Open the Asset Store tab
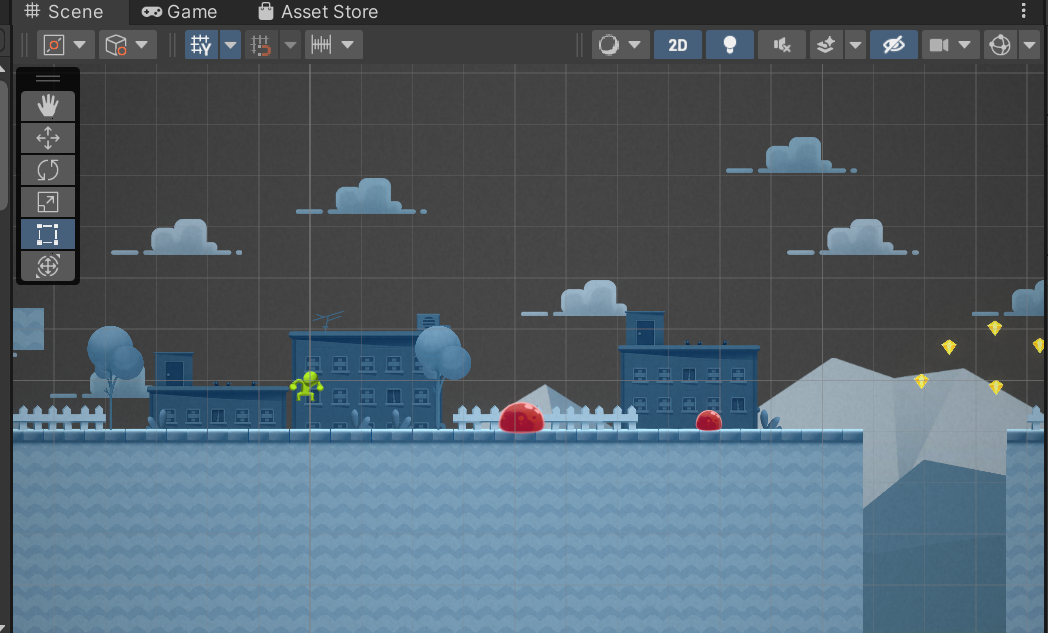 (x=318, y=12)
